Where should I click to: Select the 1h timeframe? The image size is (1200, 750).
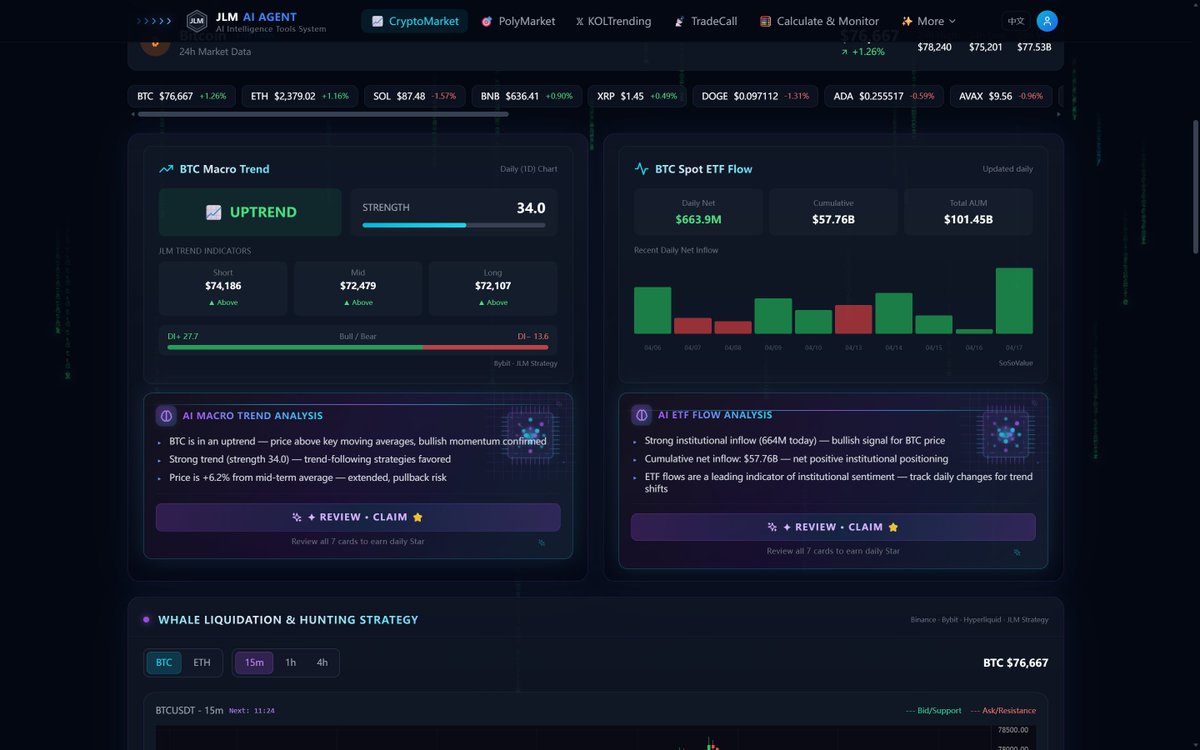(x=290, y=662)
